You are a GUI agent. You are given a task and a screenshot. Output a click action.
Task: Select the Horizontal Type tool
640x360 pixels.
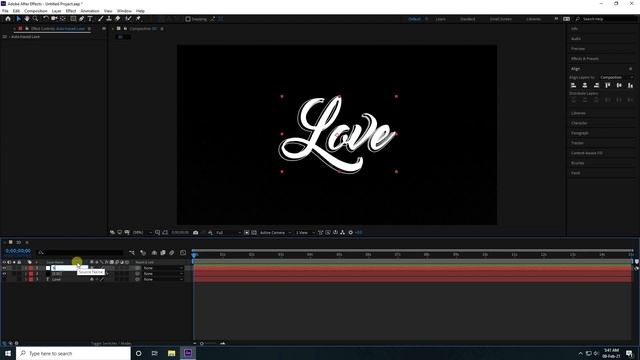(90, 19)
